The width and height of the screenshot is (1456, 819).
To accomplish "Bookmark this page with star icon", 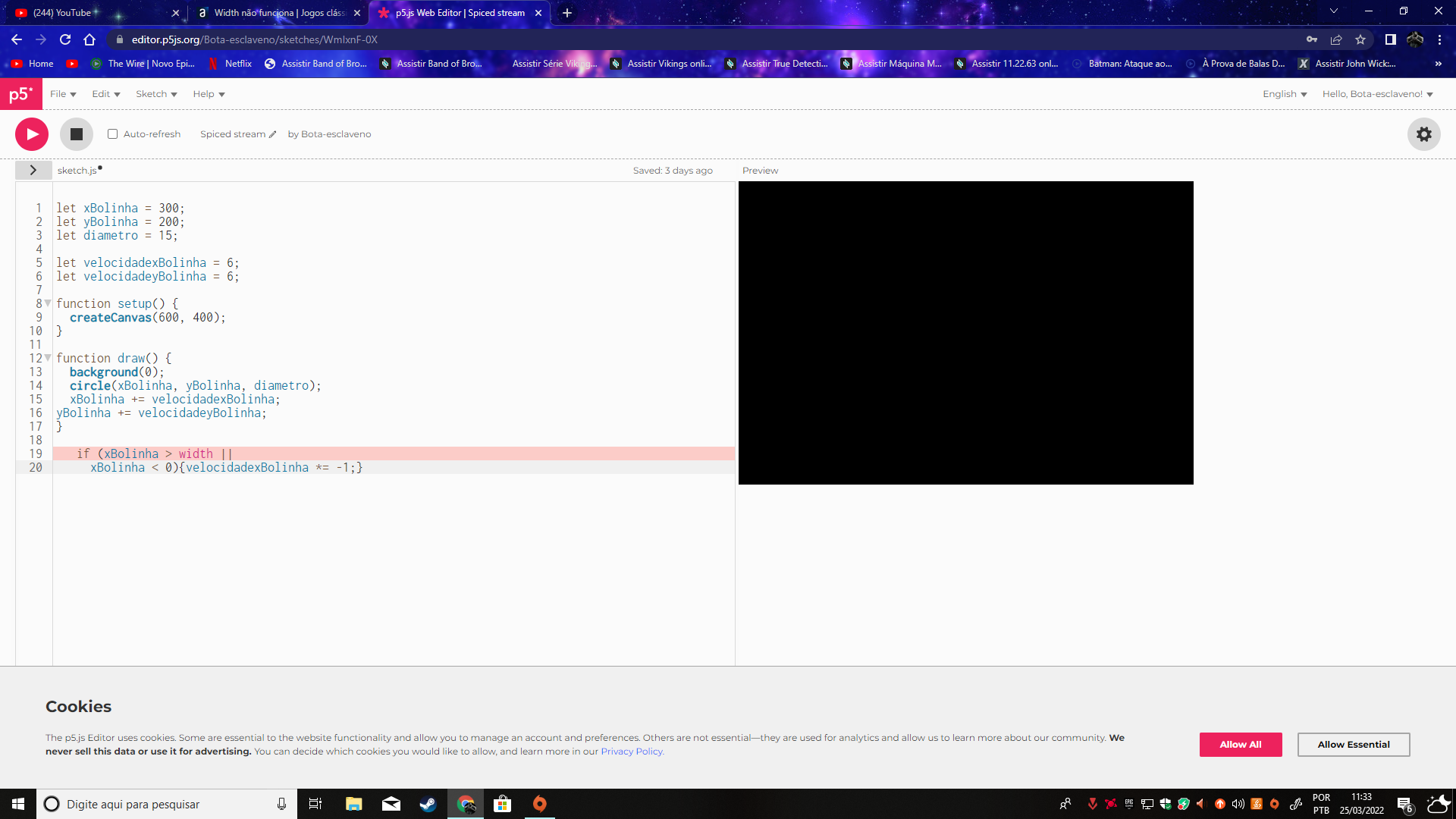I will [x=1360, y=39].
